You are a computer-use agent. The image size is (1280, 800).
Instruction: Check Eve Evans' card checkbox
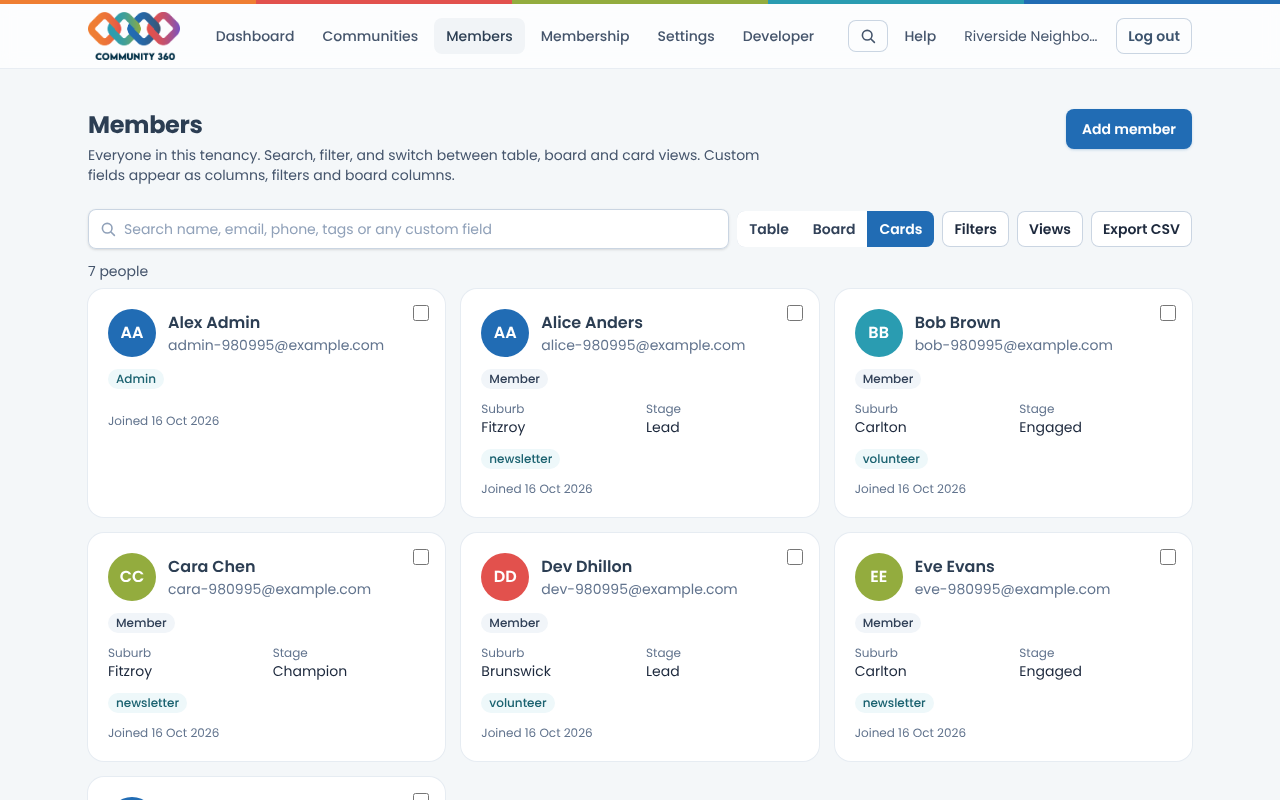pos(1168,557)
